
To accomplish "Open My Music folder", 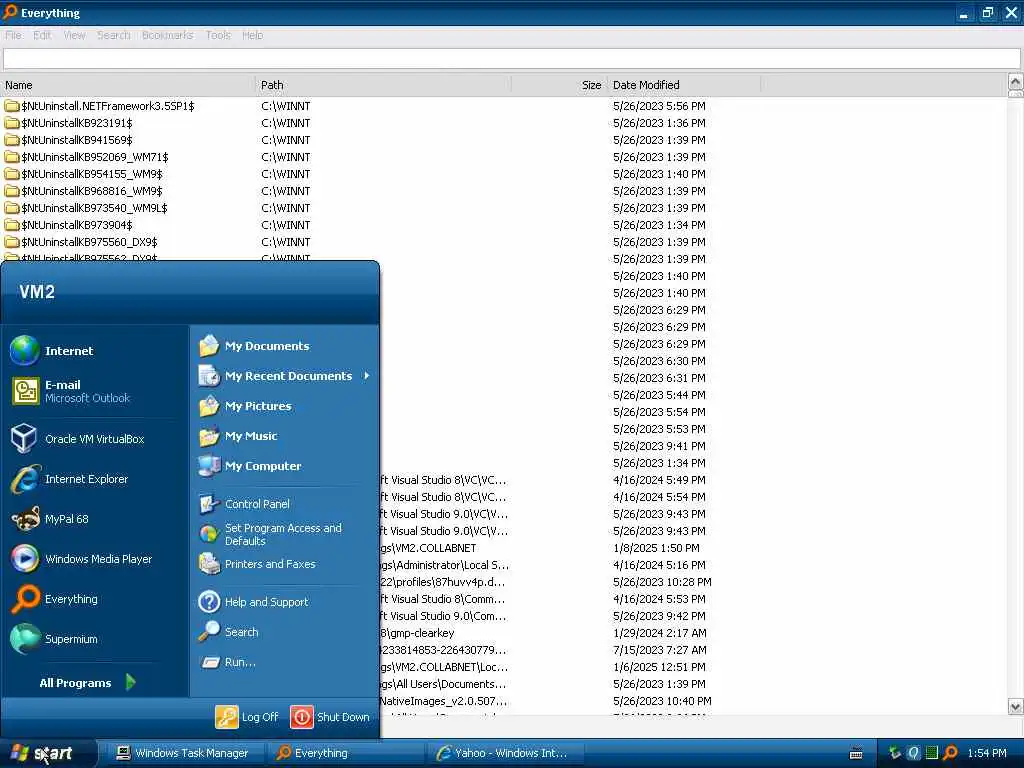I will pos(238,436).
